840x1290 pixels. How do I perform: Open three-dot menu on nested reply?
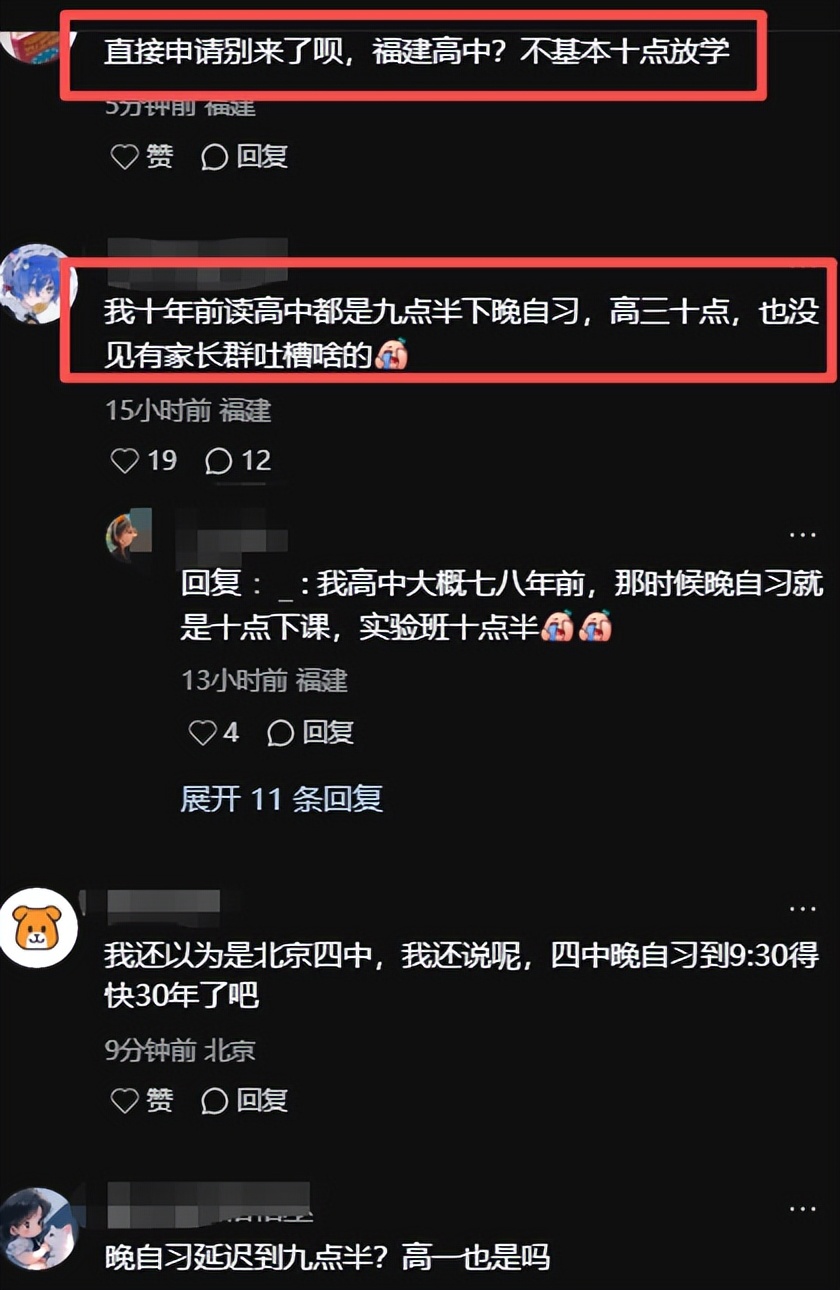coord(803,535)
